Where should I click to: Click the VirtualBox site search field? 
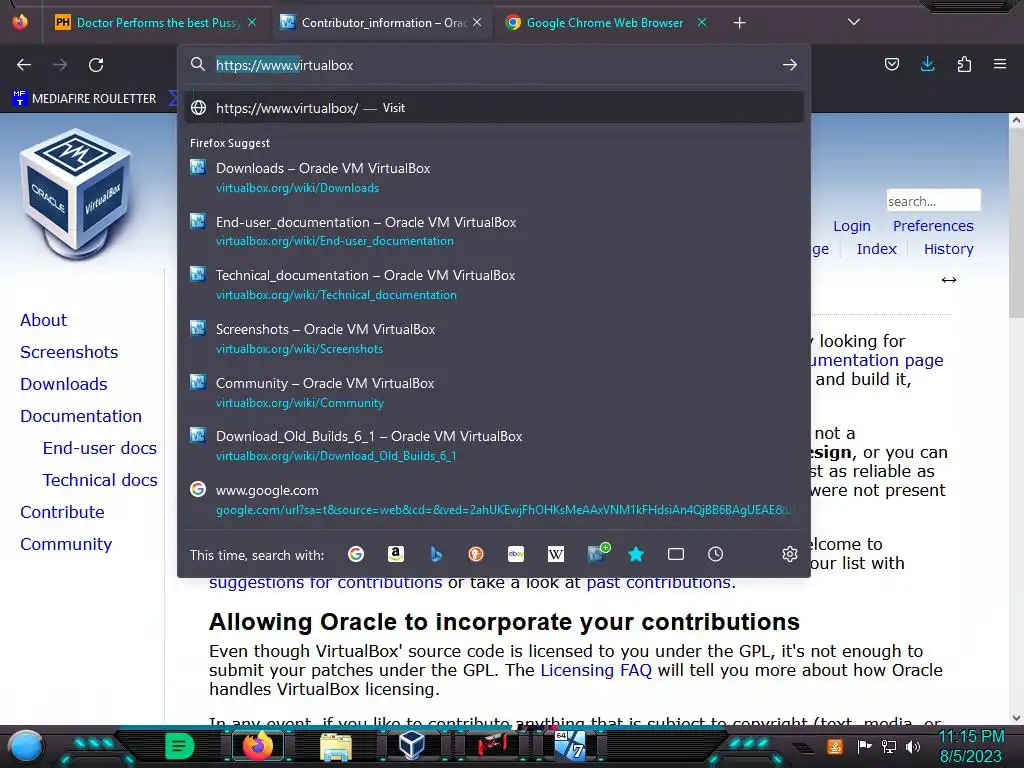pos(933,200)
